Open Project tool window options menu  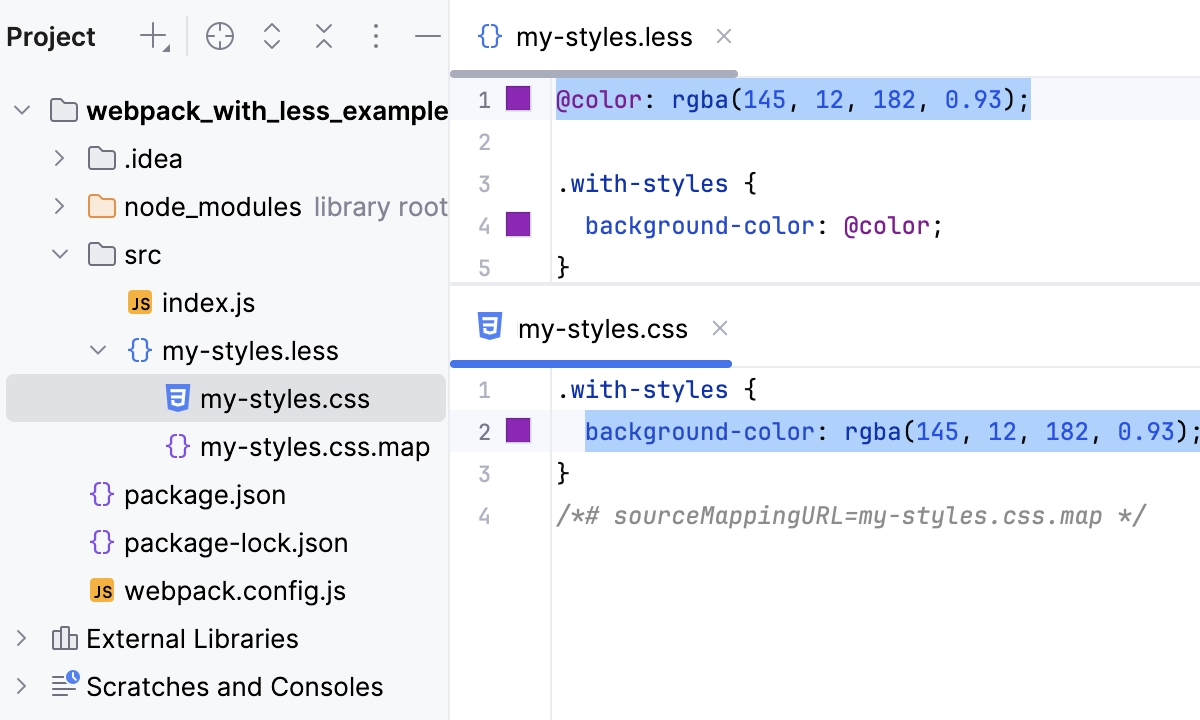[x=375, y=36]
